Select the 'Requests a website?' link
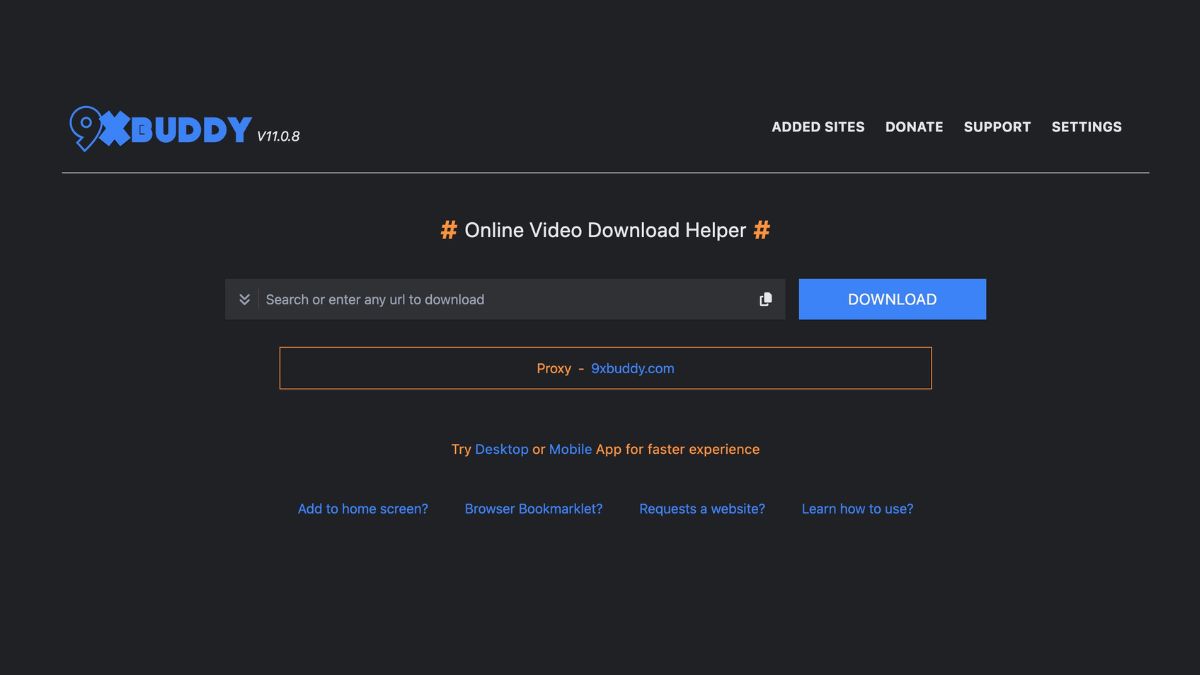1200x675 pixels. [x=702, y=509]
